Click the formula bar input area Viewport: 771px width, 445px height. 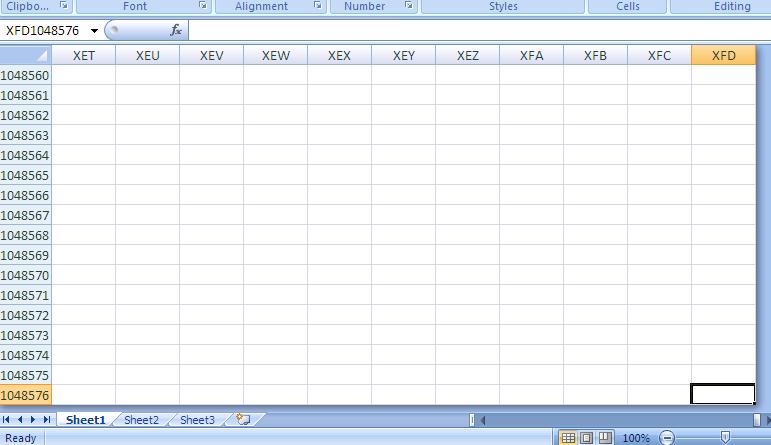pyautogui.click(x=479, y=31)
